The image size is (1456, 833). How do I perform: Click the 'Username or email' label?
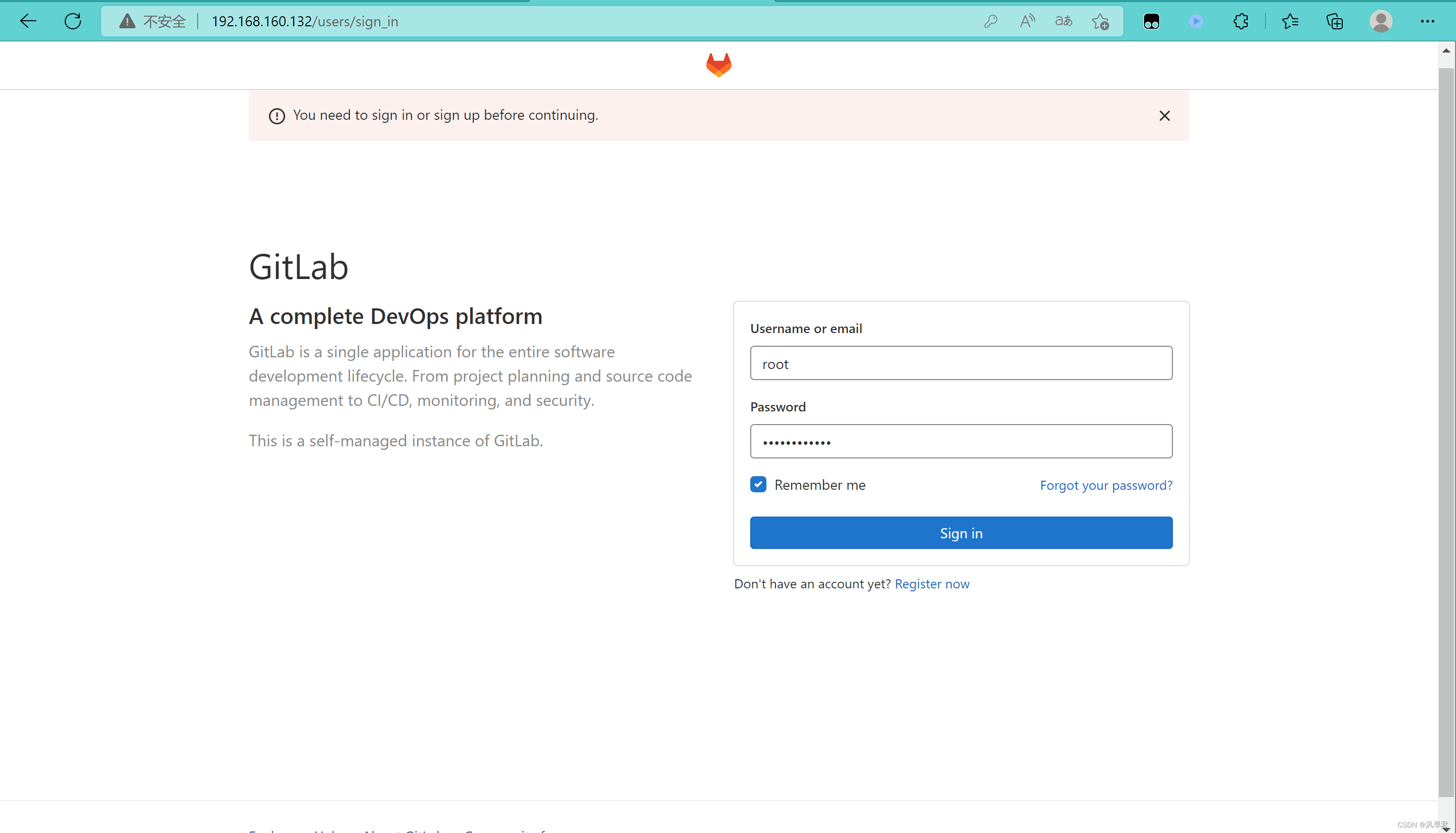click(x=806, y=329)
